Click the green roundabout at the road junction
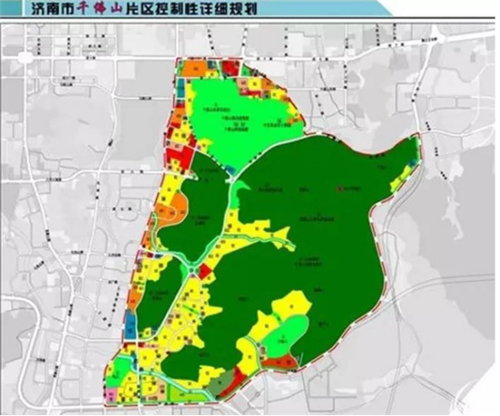 (x=193, y=269)
